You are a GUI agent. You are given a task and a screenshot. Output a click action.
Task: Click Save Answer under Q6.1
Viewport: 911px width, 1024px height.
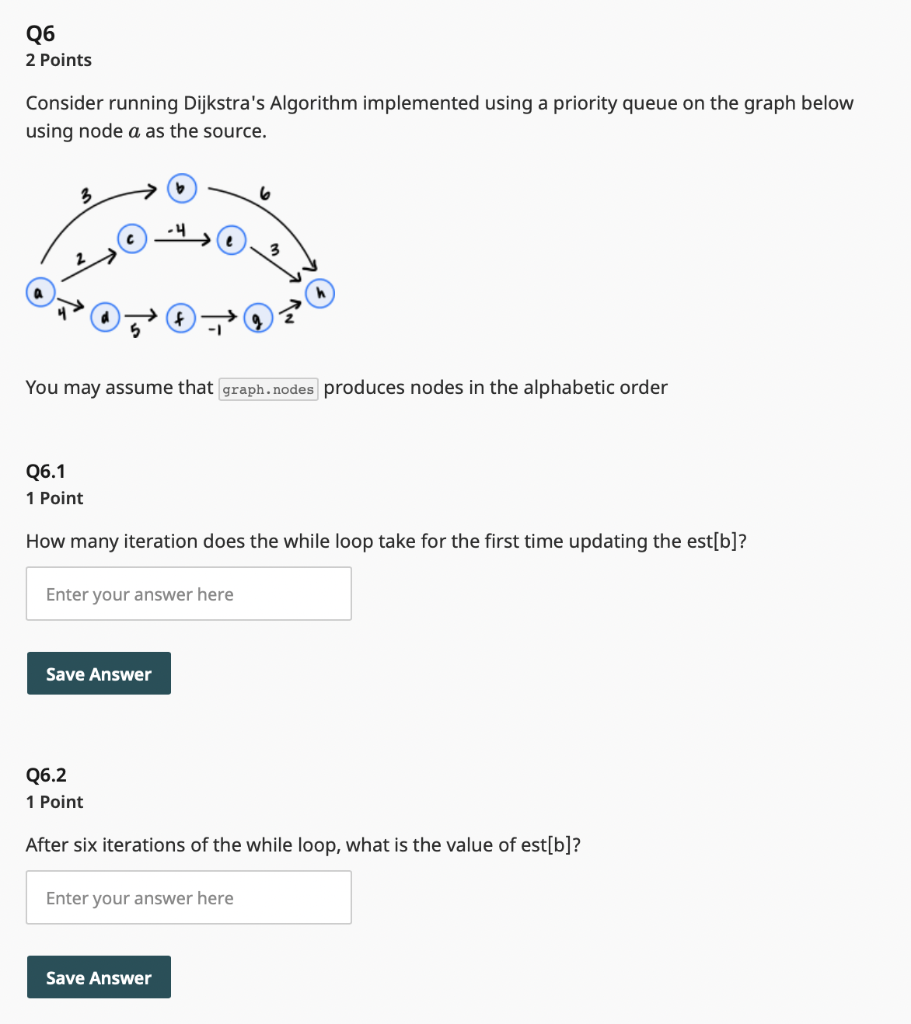(98, 673)
